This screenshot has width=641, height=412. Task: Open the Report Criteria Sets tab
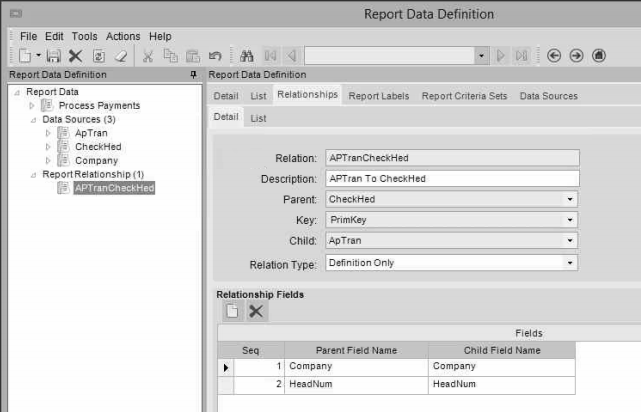464,96
